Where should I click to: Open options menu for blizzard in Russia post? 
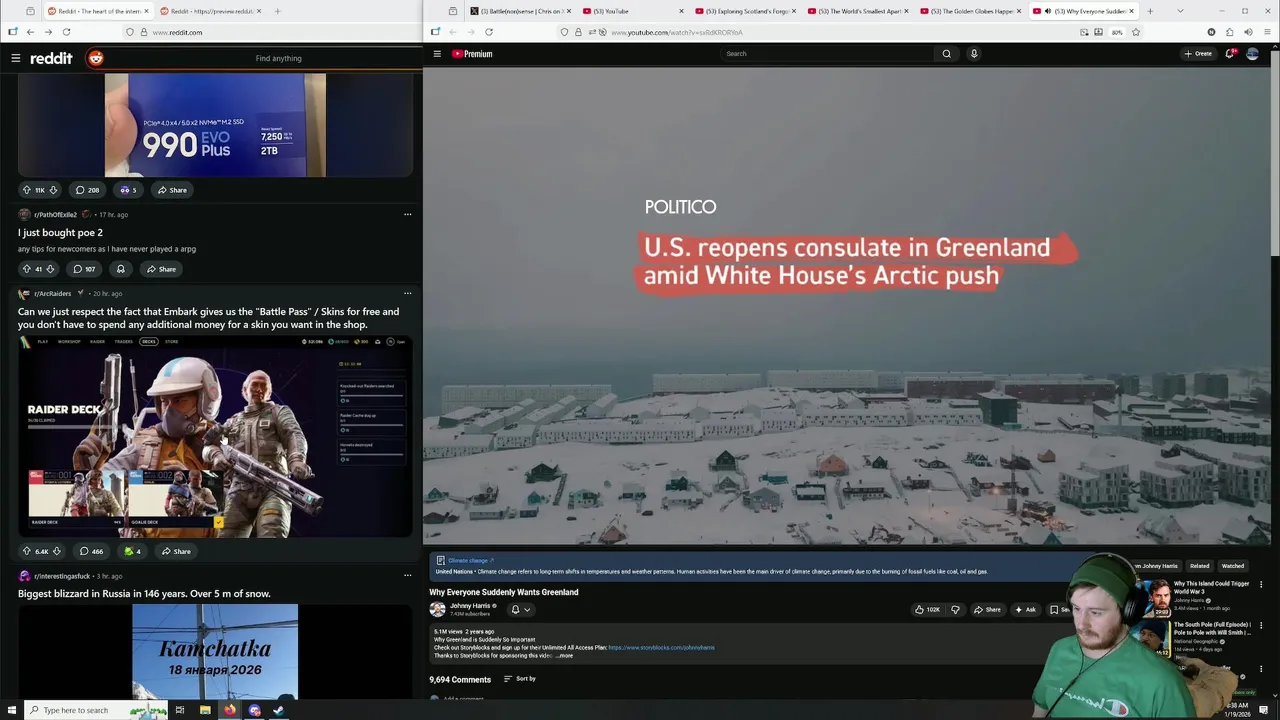pos(407,576)
